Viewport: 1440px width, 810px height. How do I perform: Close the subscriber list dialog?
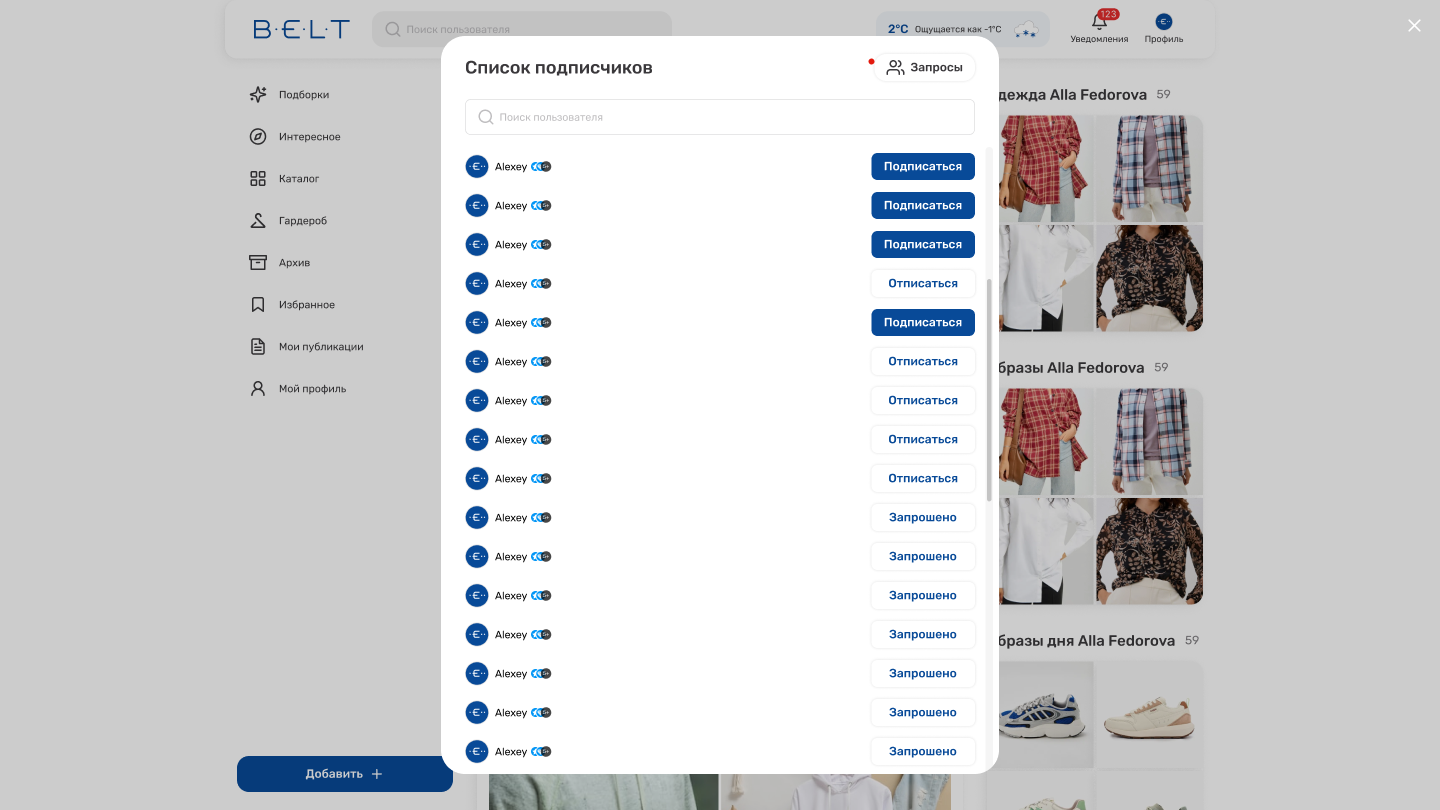click(x=1414, y=26)
